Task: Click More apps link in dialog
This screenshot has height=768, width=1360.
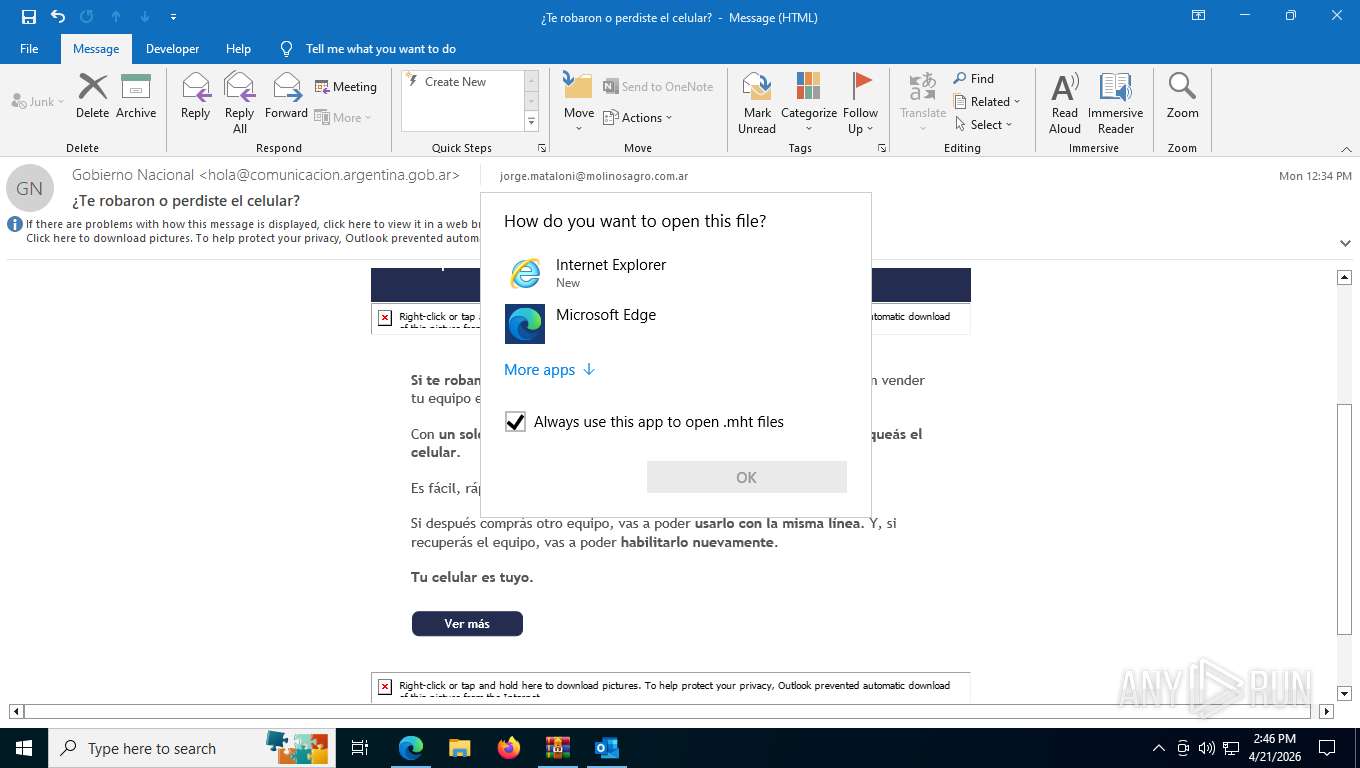Action: tap(549, 370)
